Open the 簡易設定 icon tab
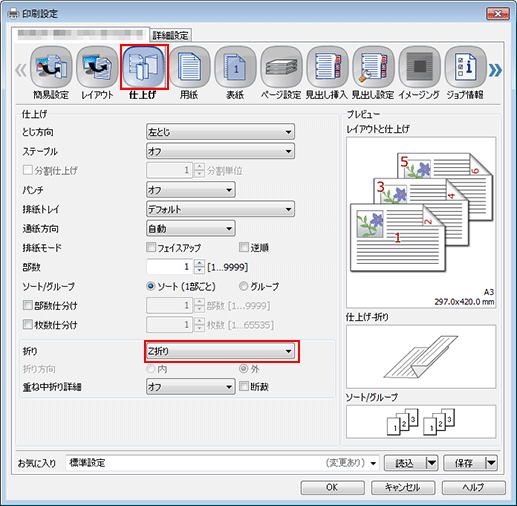 (51, 73)
